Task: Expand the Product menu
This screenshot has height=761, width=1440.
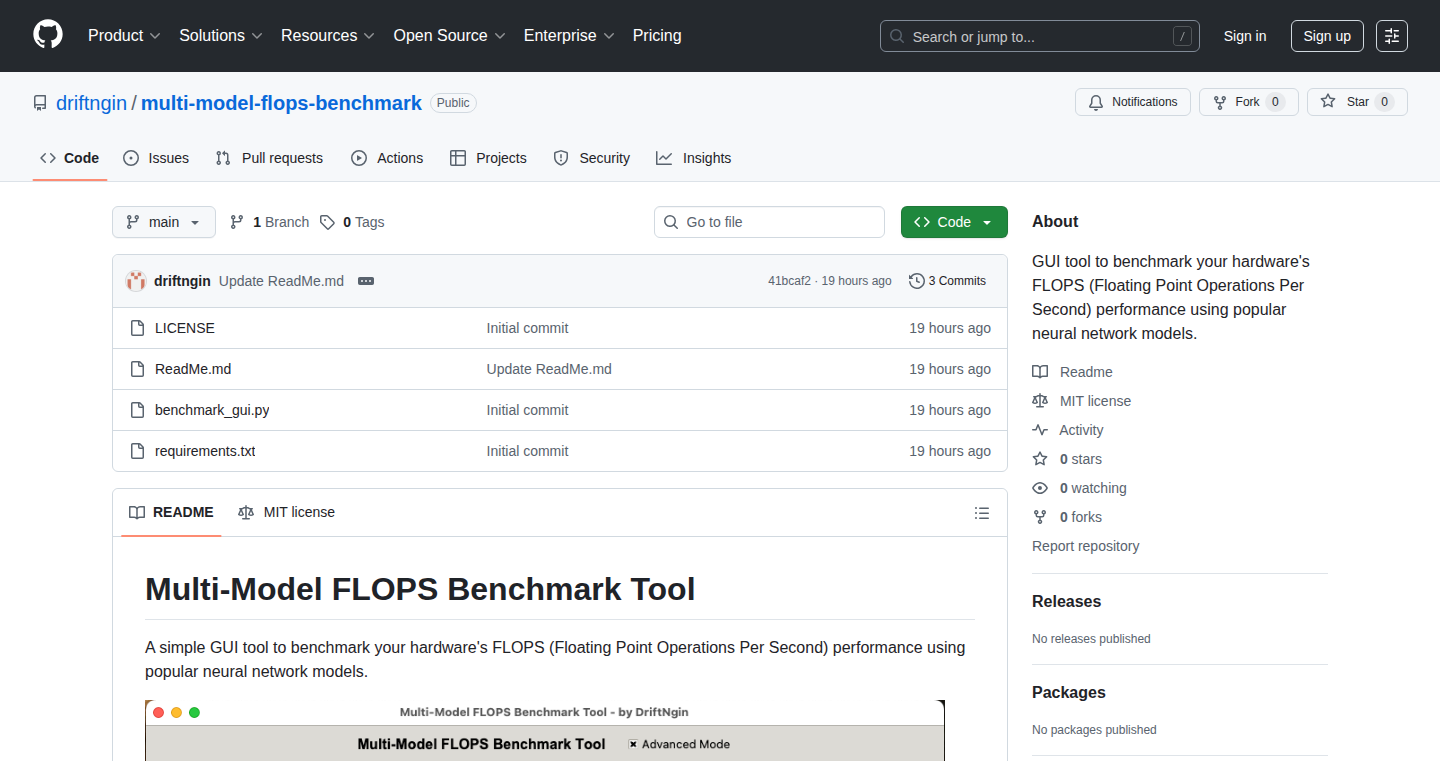Action: [124, 36]
